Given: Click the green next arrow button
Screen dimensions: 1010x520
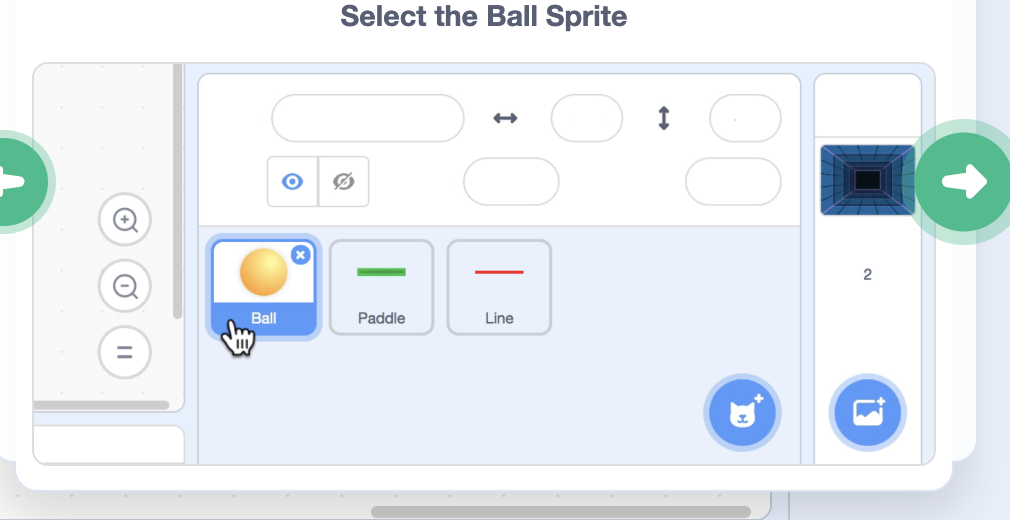Looking at the screenshot, I should [963, 182].
